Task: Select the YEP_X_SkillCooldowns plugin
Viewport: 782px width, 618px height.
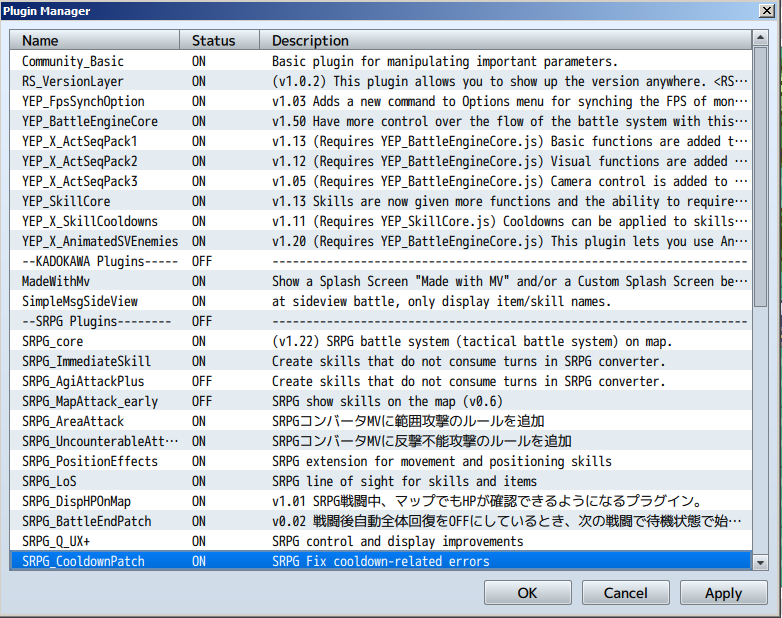Action: (381, 221)
